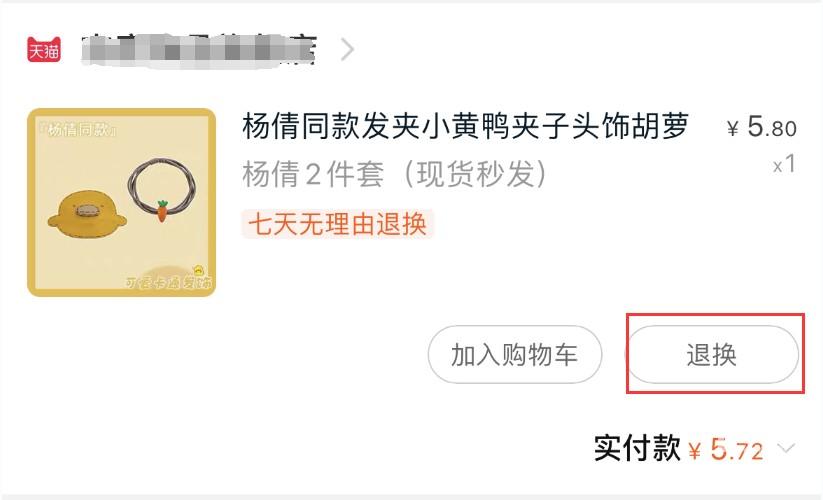Tap the hair tie ring with carrot
Image resolution: width=823 pixels, height=500 pixels.
(162, 190)
